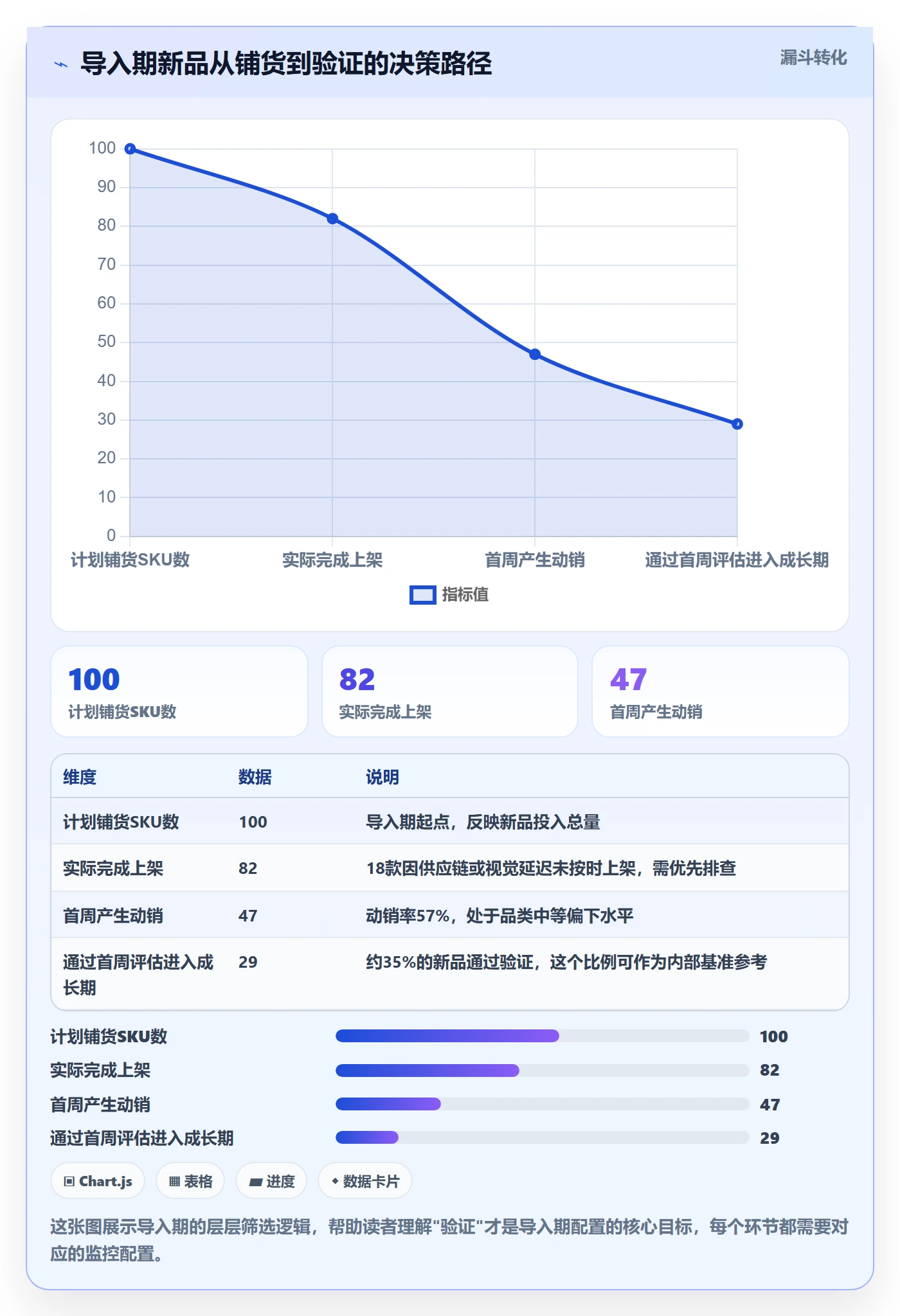This screenshot has height=1316, width=900.
Task: Click the 数据卡片 tag chip
Action: click(365, 1181)
